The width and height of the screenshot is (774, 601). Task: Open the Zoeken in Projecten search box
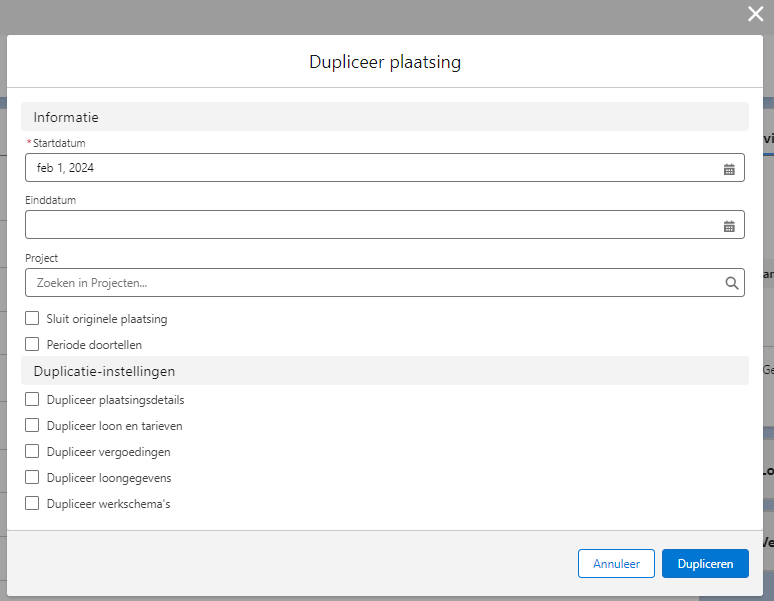click(370, 283)
